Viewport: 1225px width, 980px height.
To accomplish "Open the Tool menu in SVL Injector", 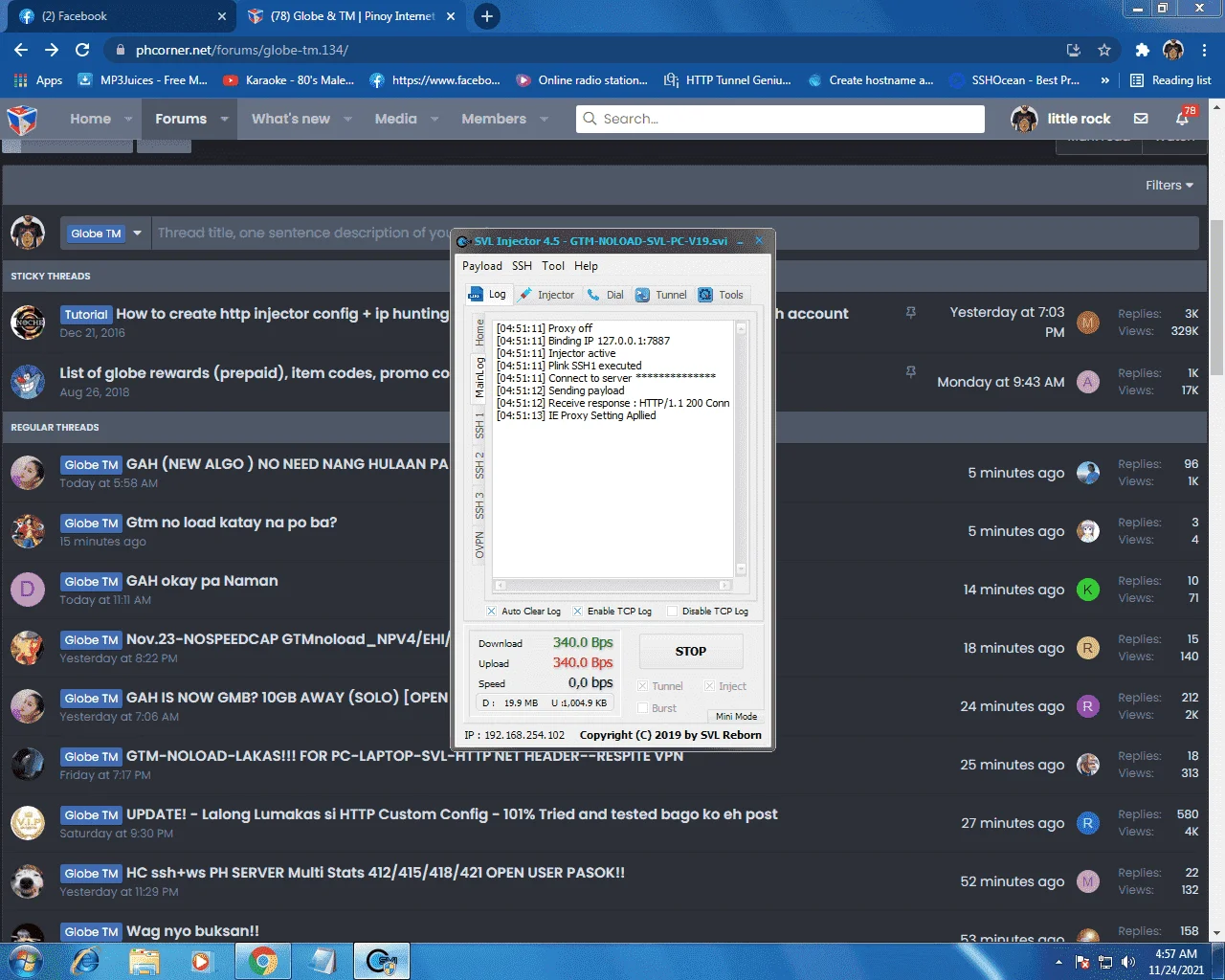I will click(553, 266).
